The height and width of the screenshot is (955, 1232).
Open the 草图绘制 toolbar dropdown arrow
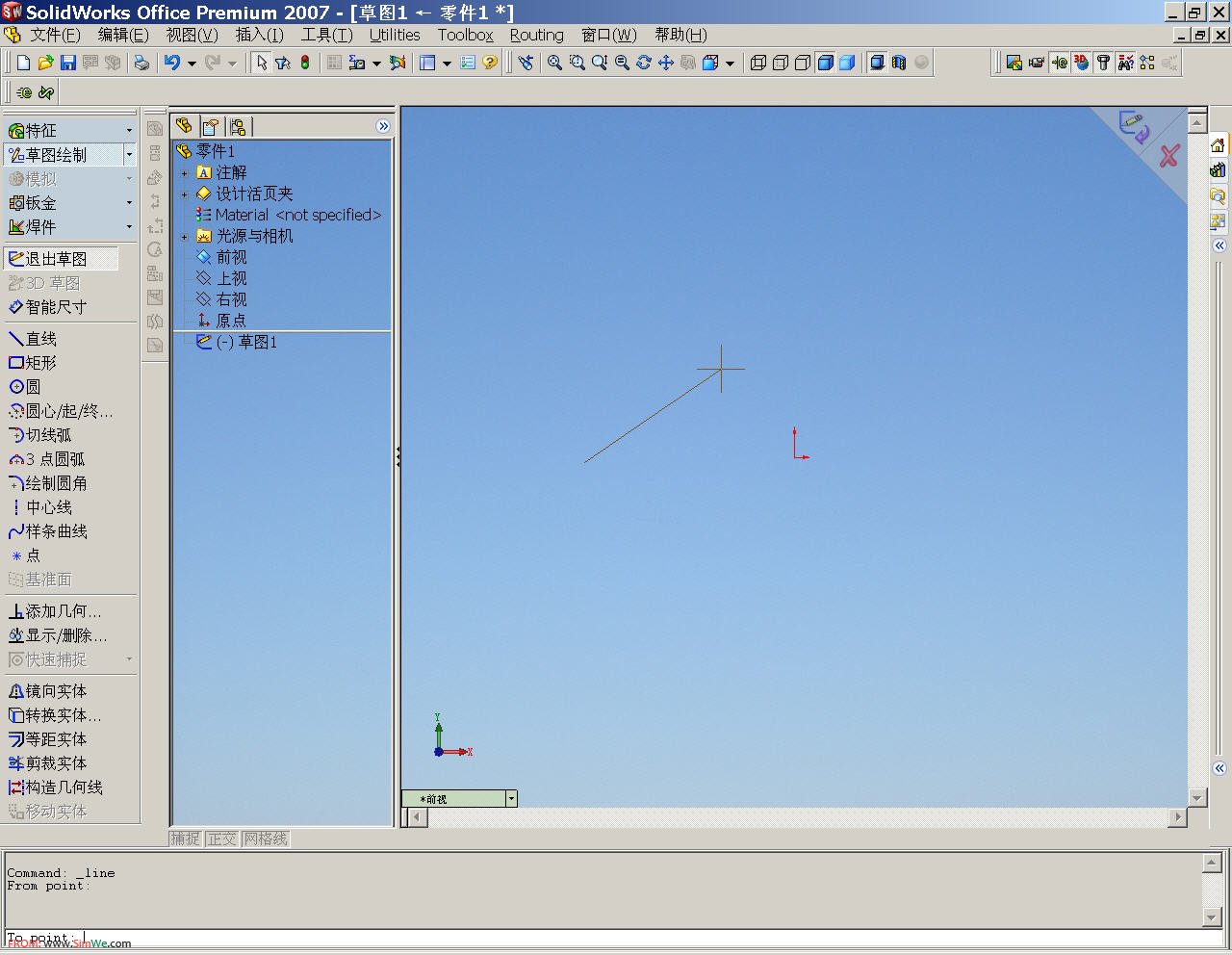click(x=129, y=155)
